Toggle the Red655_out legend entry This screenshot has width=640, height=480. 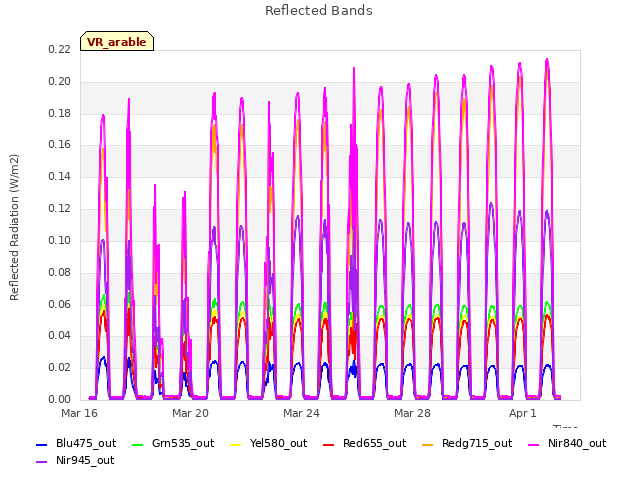click(x=364, y=444)
